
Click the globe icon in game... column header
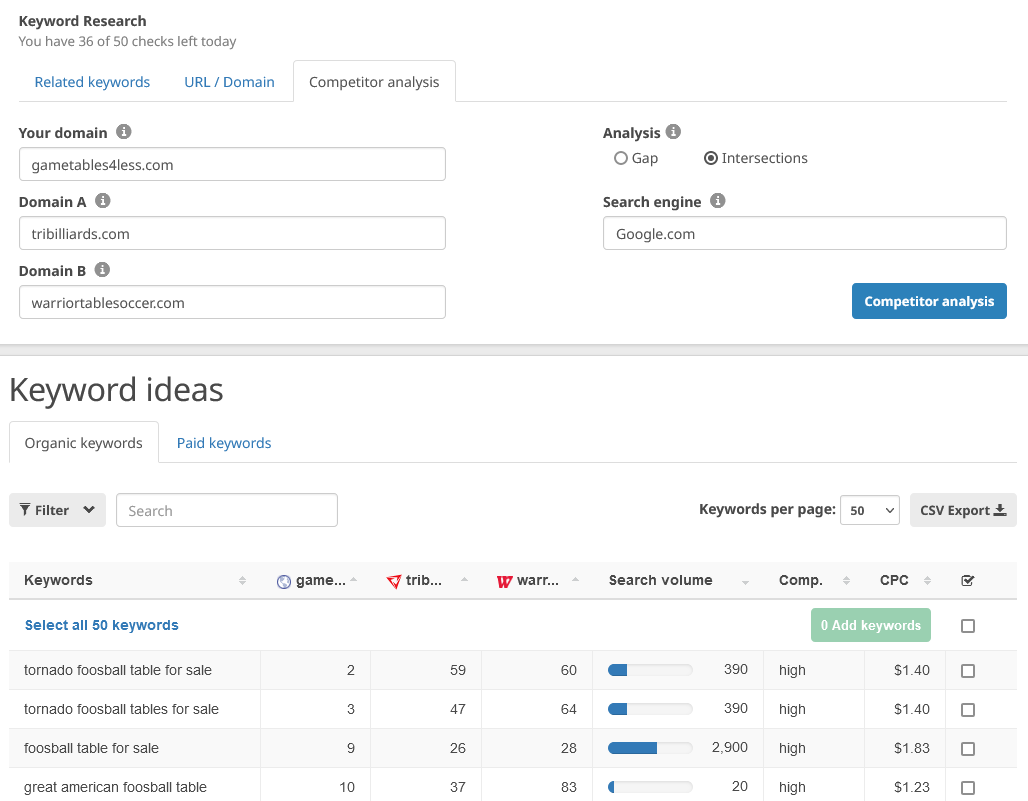[x=284, y=581]
